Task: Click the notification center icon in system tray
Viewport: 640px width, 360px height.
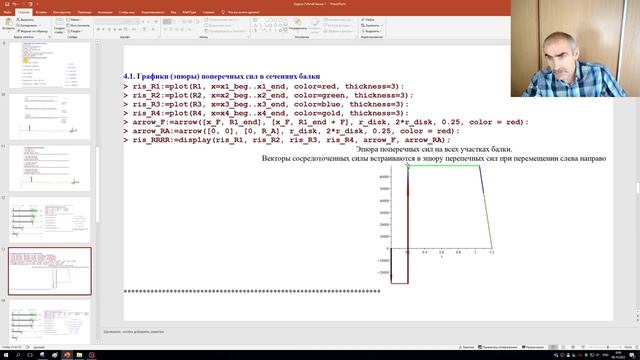Action: (633, 355)
